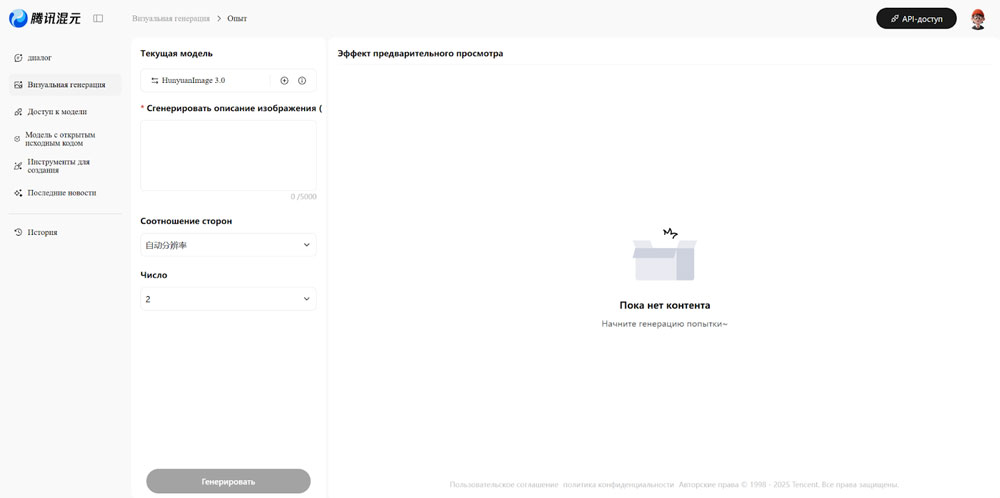
Task: Click the model switch arrows icon
Action: (x=154, y=80)
